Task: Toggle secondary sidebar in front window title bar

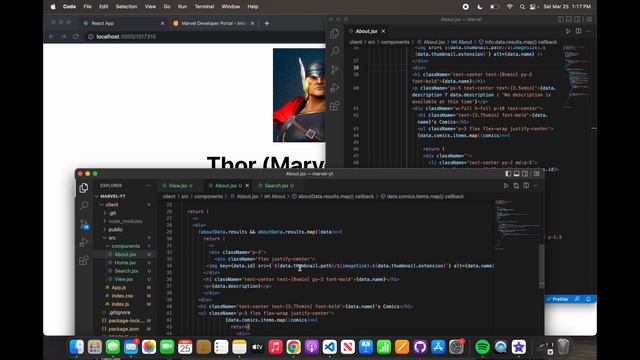Action: (525, 174)
